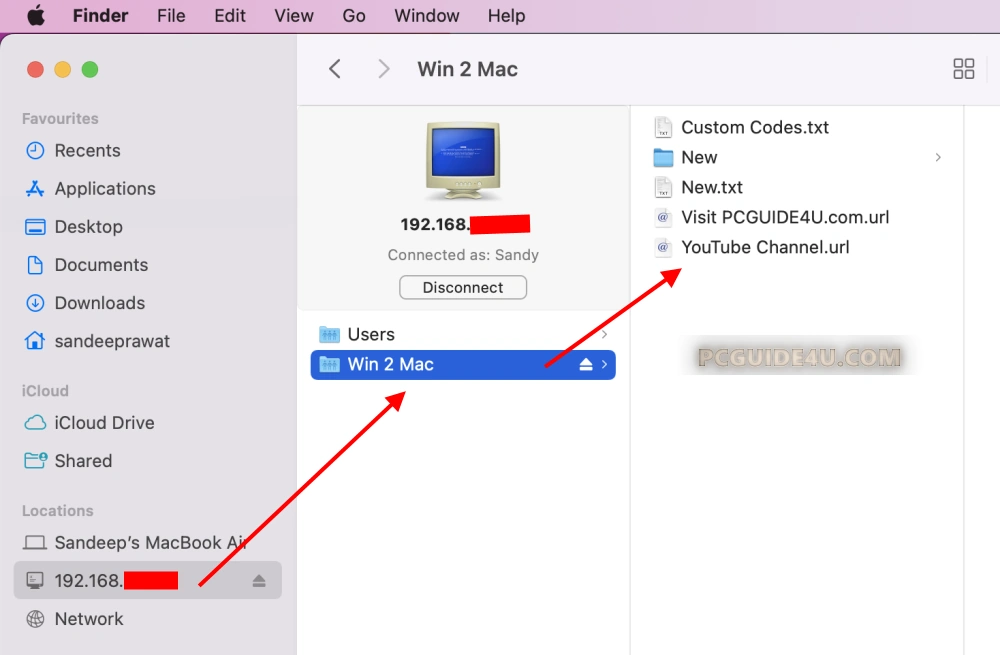The image size is (1000, 655).
Task: Select YouTube Channel.url file
Action: (x=764, y=248)
